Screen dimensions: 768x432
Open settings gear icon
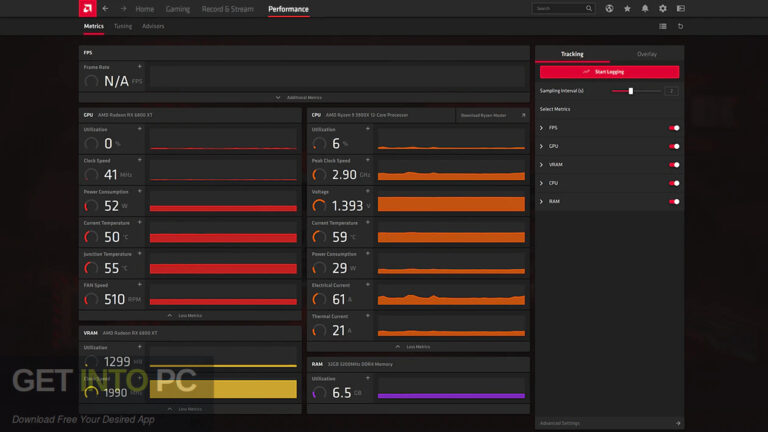(663, 8)
